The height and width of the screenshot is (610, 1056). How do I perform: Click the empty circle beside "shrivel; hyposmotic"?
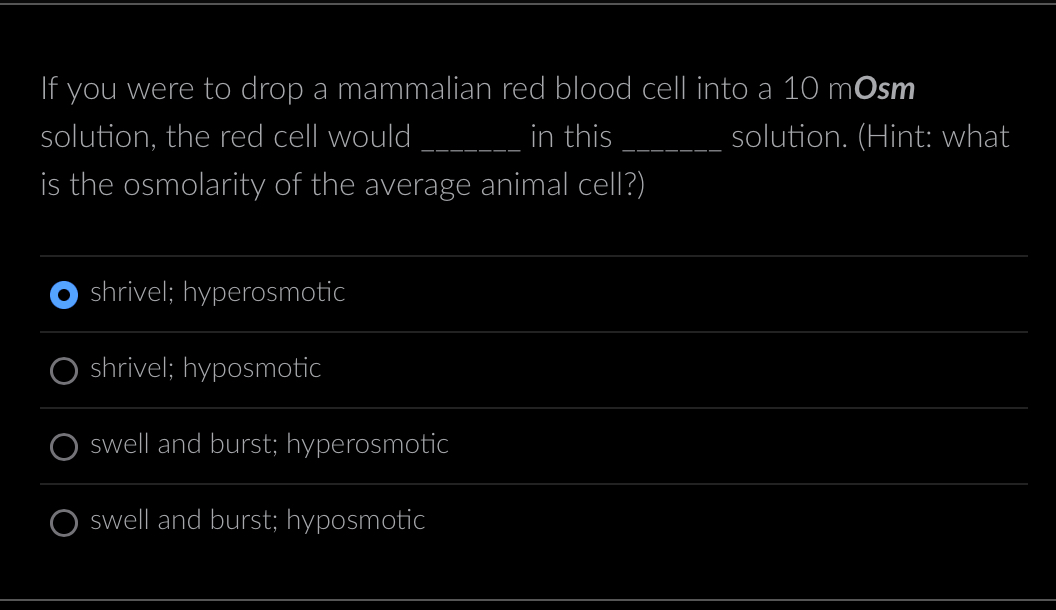[64, 371]
